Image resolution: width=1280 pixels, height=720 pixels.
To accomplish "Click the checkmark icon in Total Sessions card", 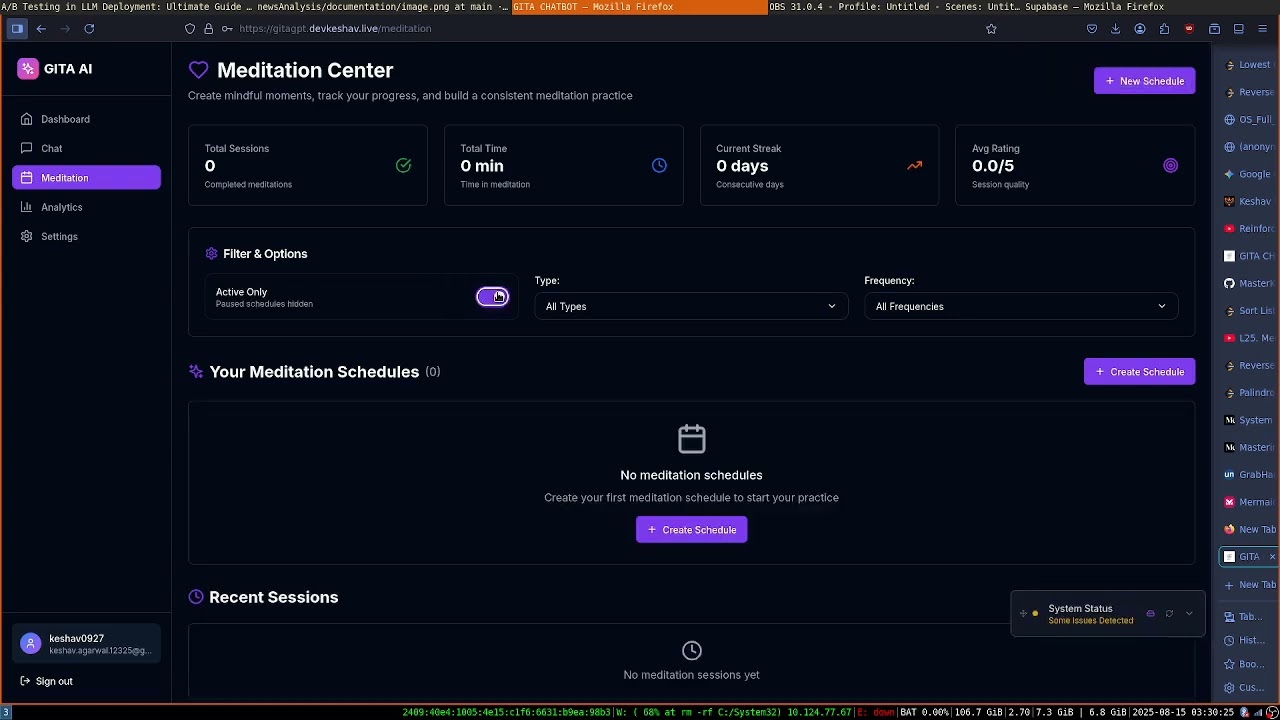I will pos(403,166).
